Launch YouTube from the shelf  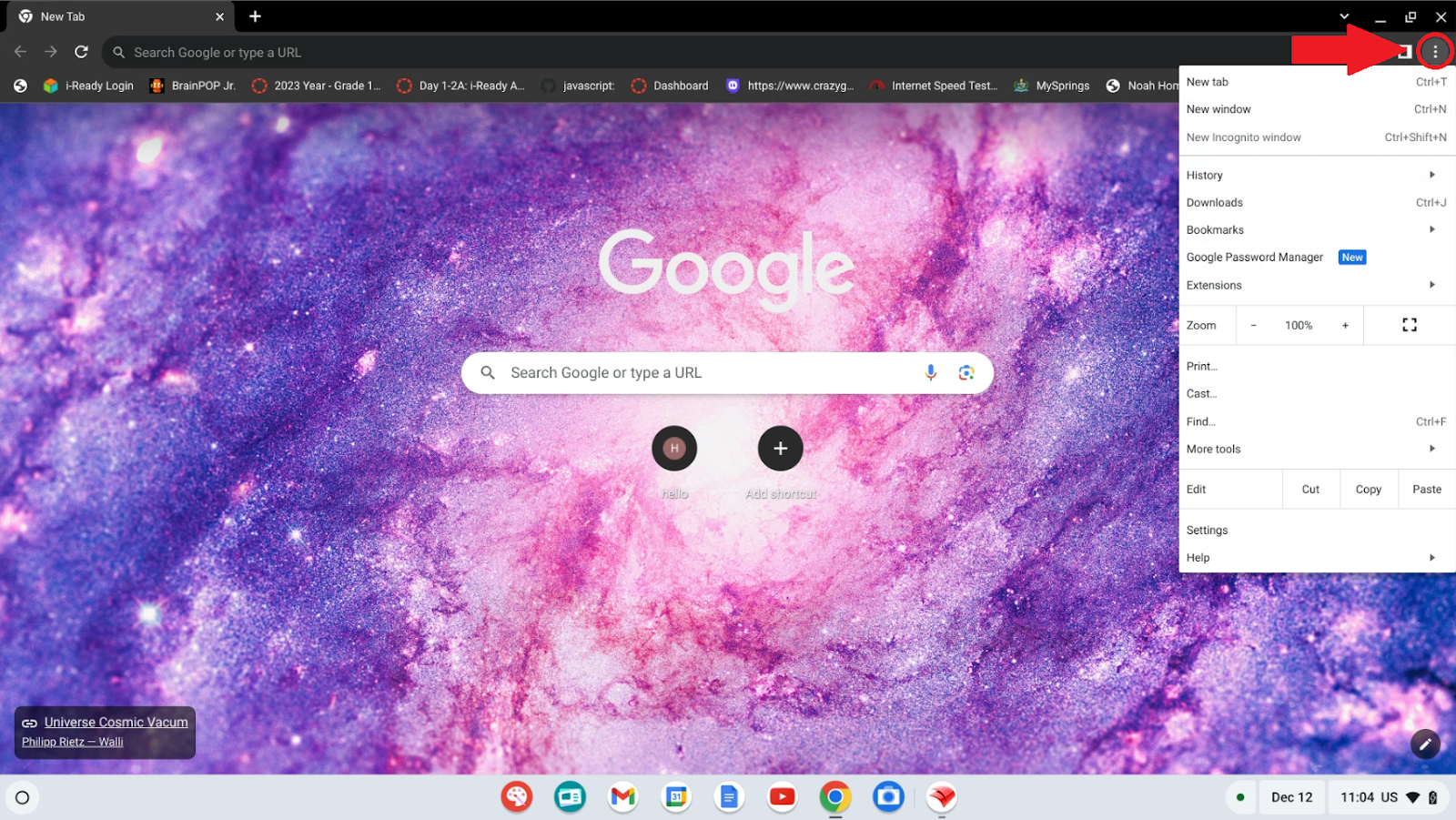pos(782,797)
